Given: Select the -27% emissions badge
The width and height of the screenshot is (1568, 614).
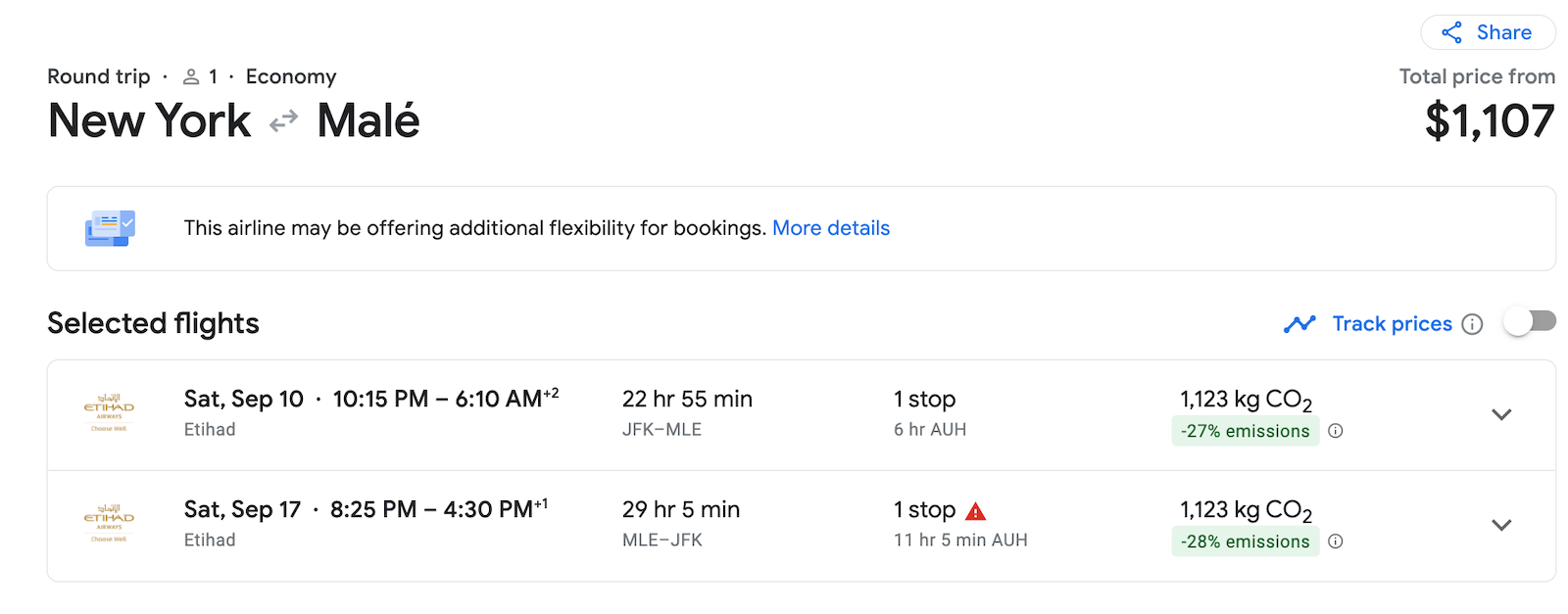Looking at the screenshot, I should [1246, 431].
